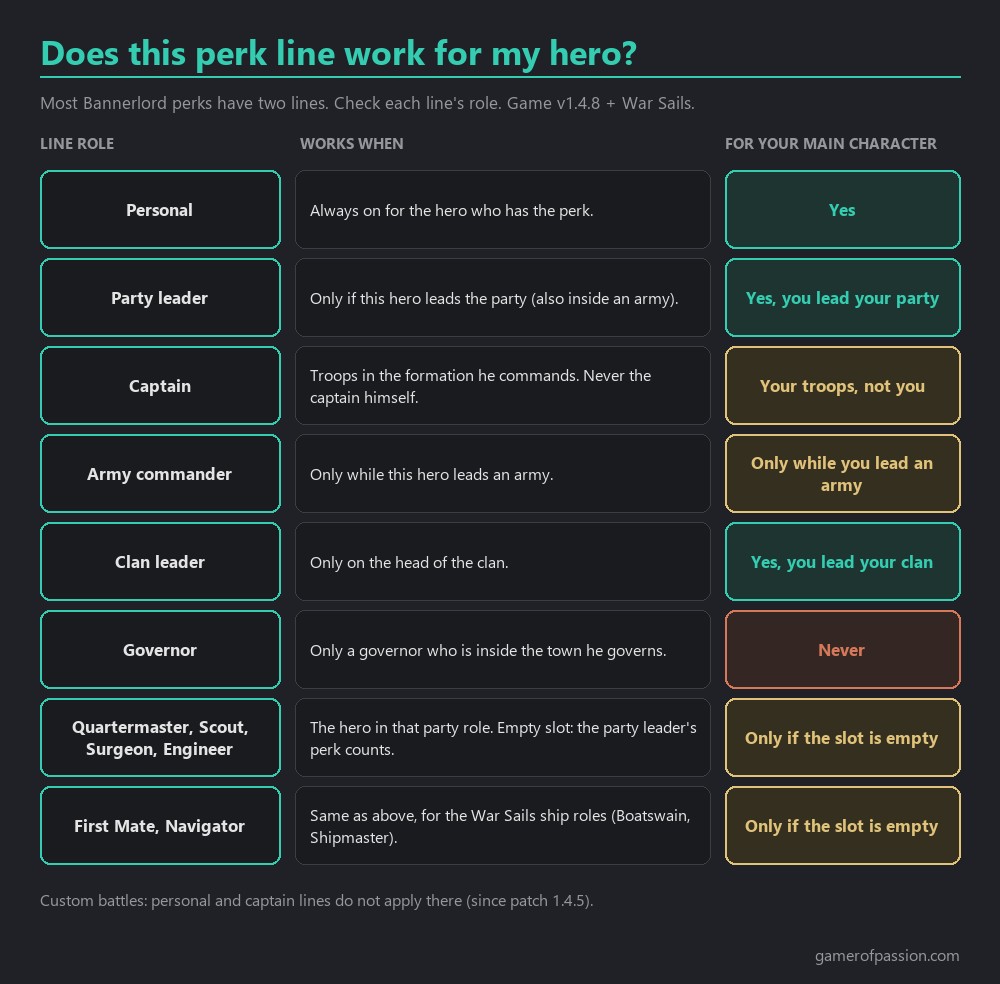The height and width of the screenshot is (984, 1000).
Task: Click the Personal line role box
Action: 160,210
